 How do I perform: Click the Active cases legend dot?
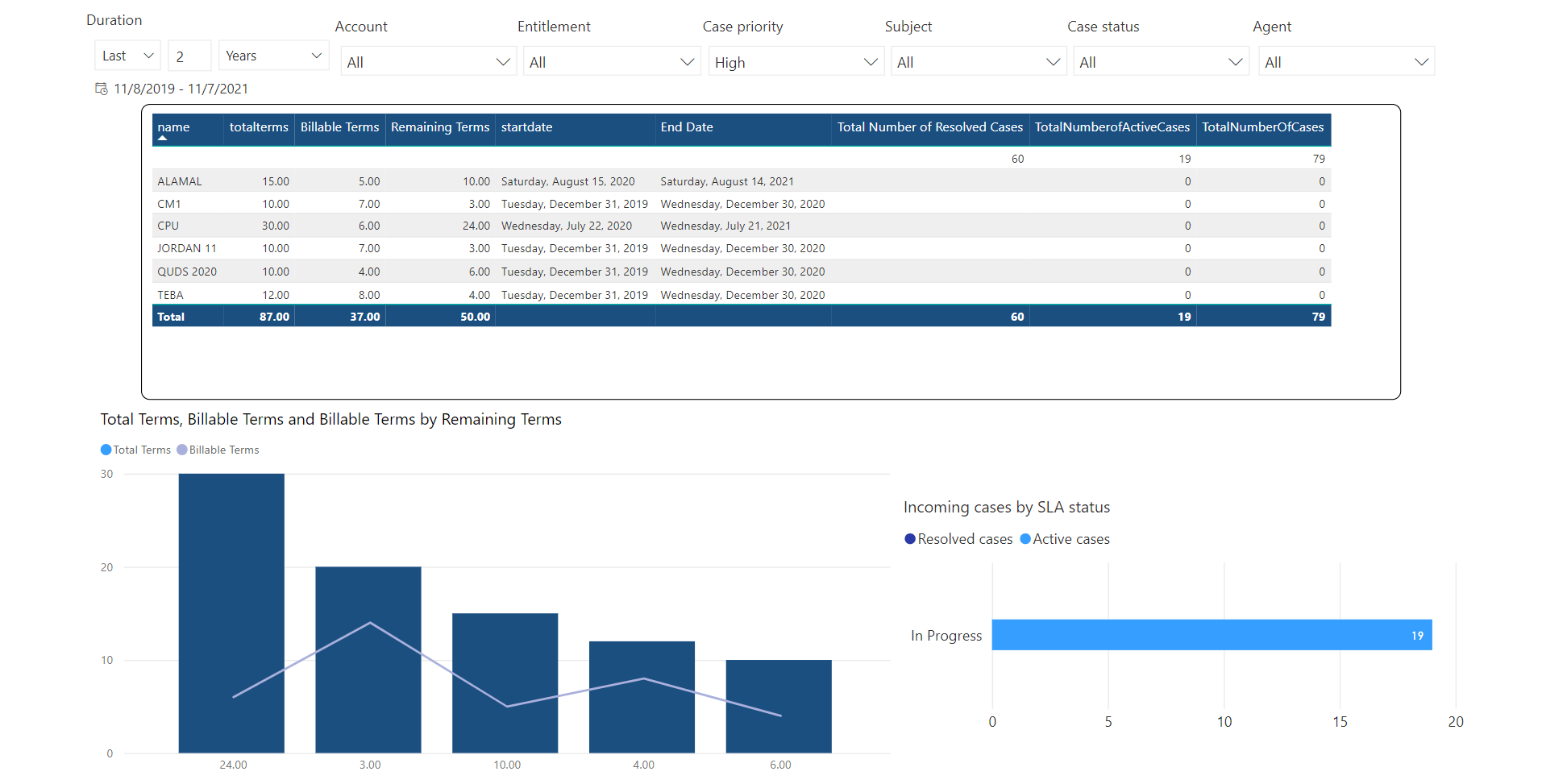[x=1025, y=539]
